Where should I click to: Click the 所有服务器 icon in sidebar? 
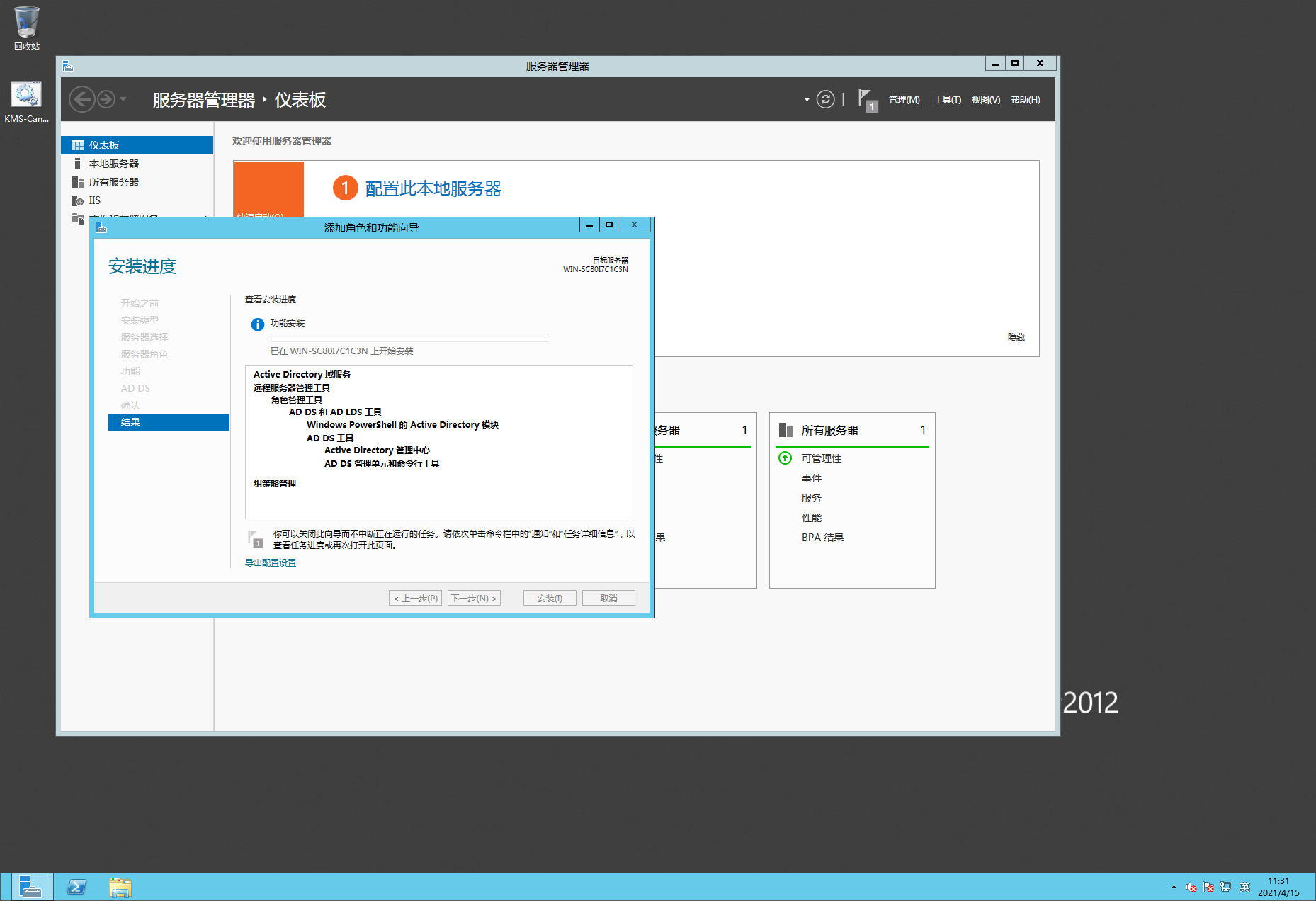coord(78,182)
